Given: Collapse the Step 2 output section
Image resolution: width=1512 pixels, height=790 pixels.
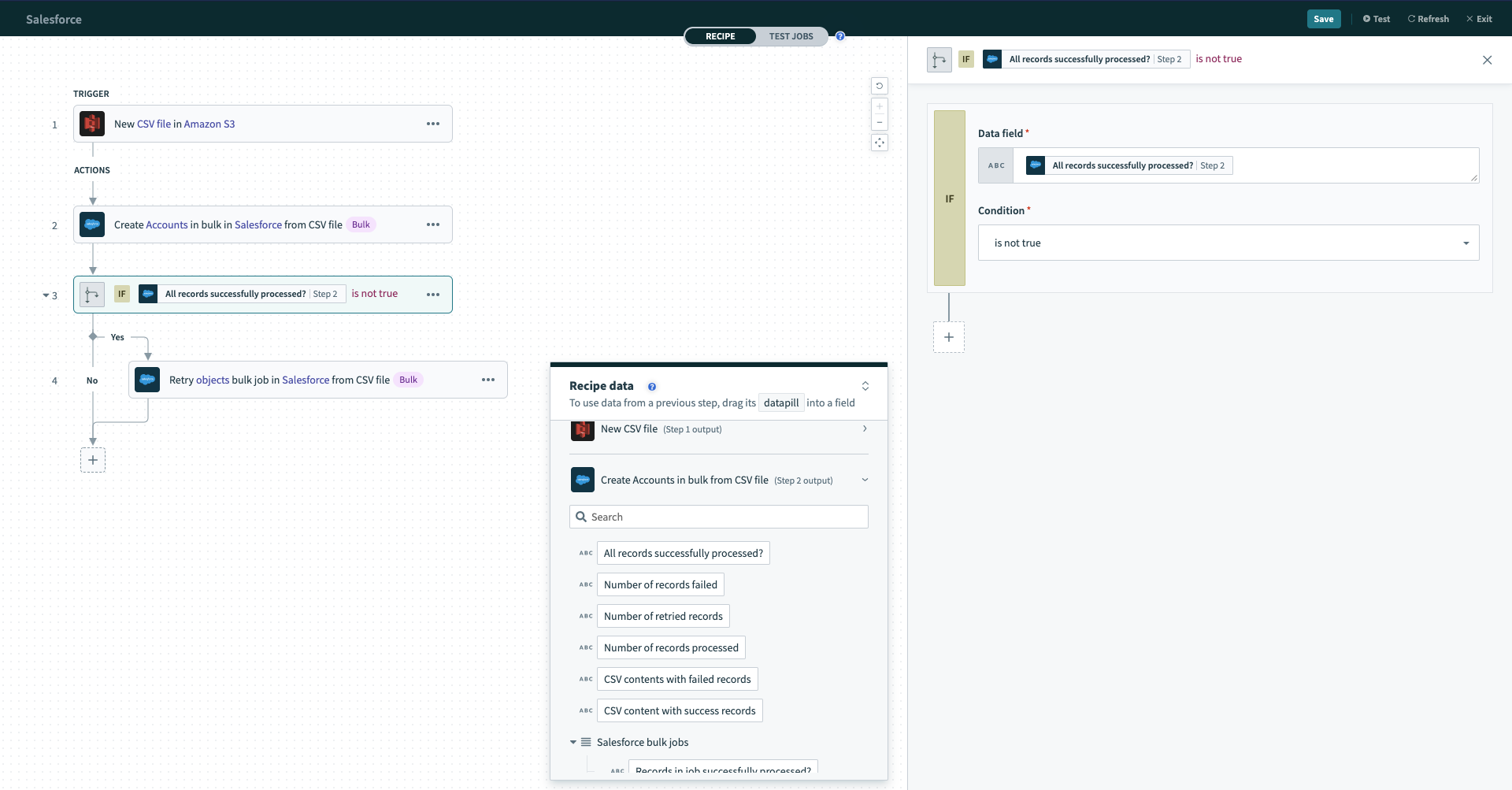Looking at the screenshot, I should click(x=865, y=480).
